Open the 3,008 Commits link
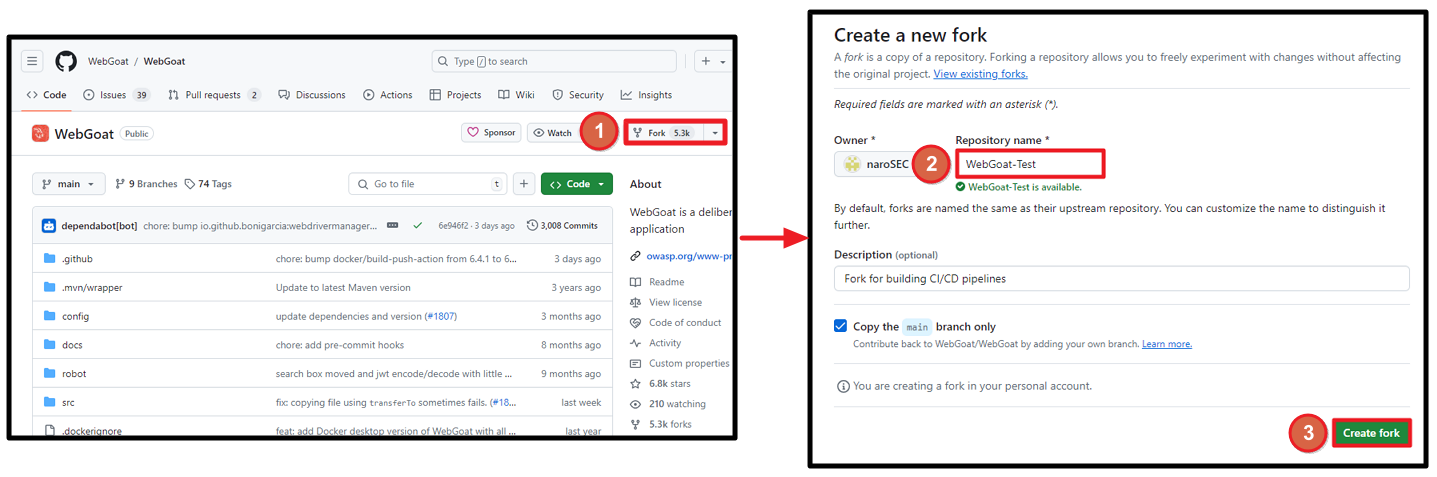Viewport: 1437px width, 477px height. 562,225
